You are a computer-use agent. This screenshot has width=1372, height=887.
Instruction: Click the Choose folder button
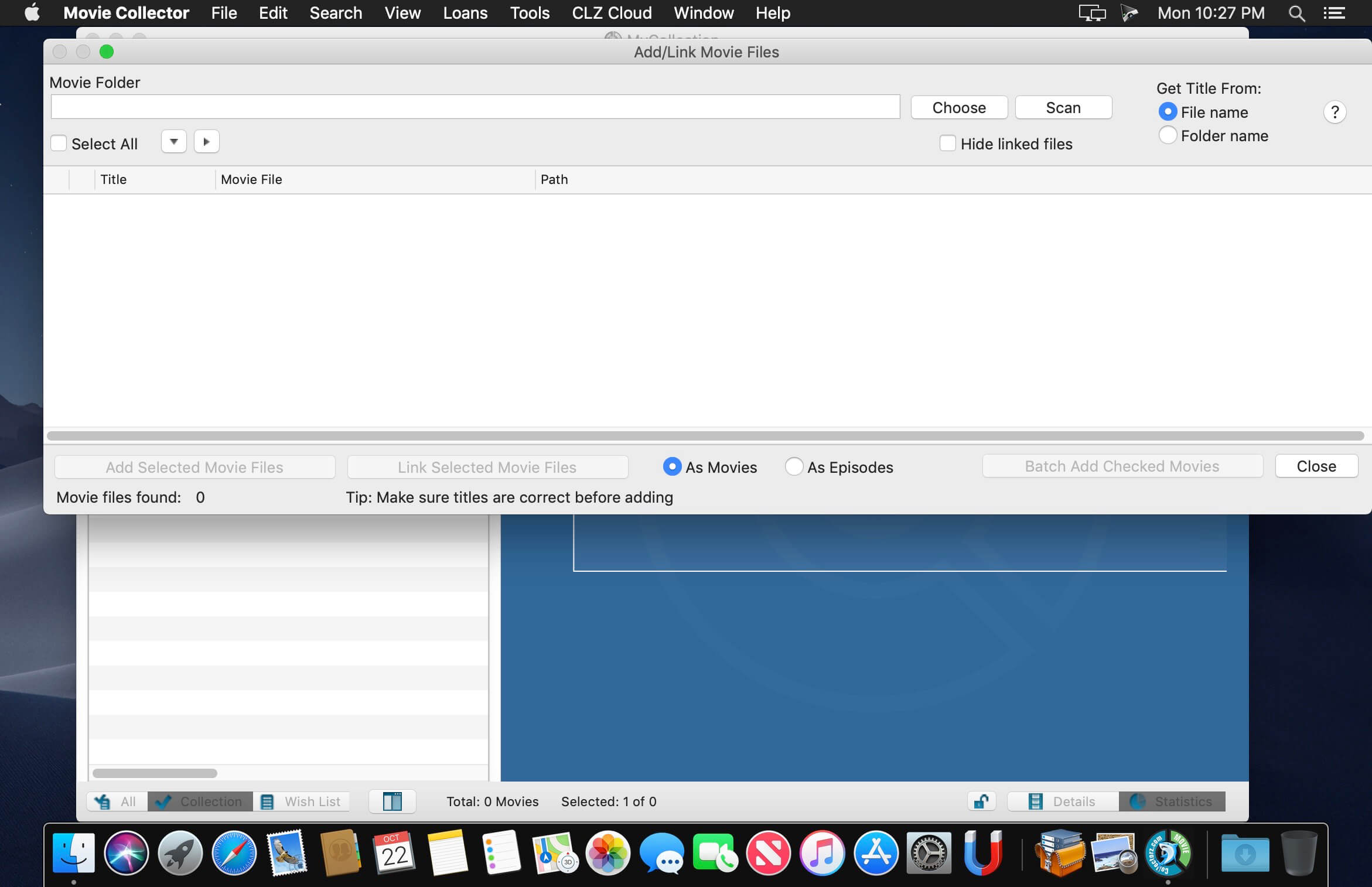pyautogui.click(x=958, y=108)
